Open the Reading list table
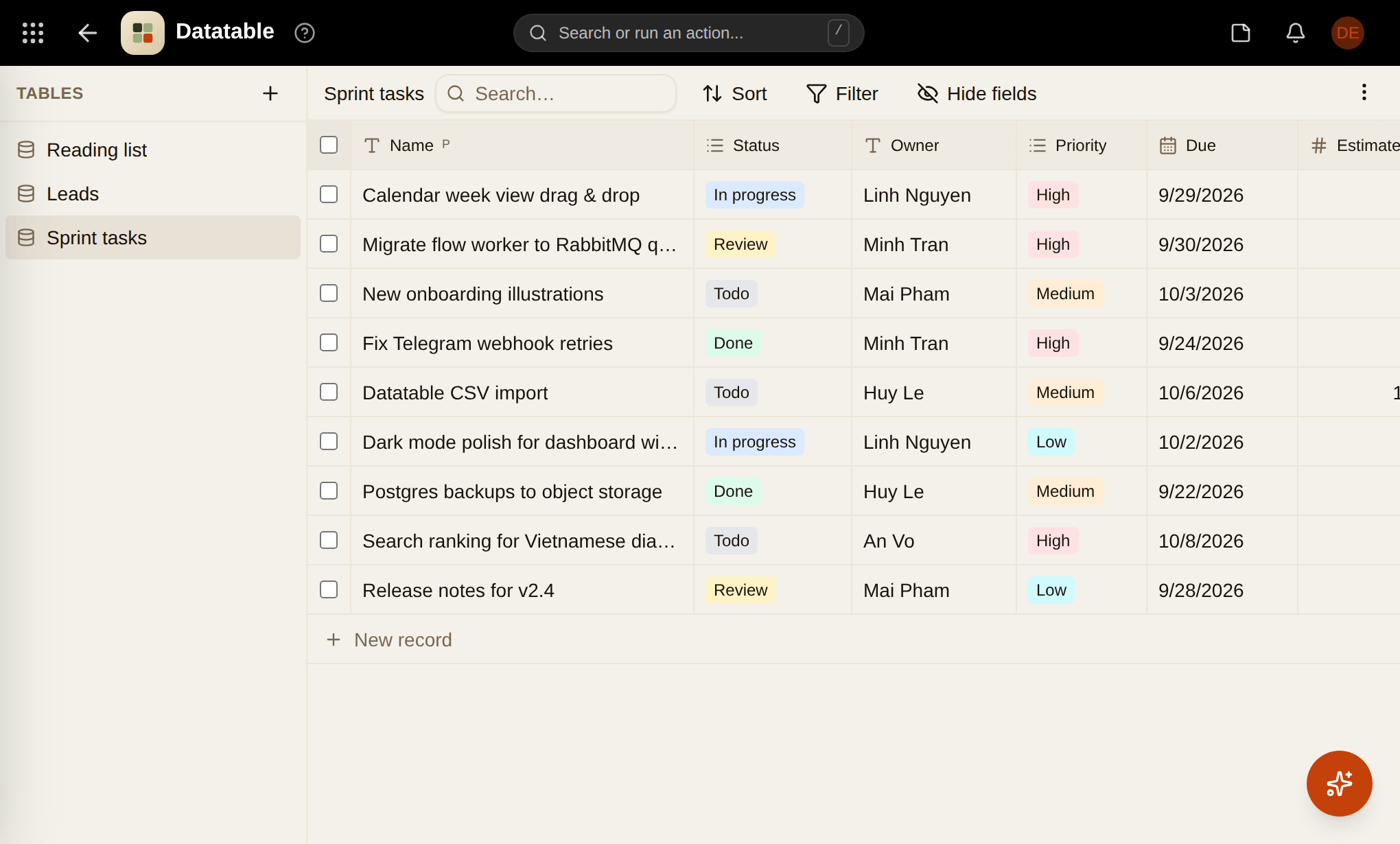Image resolution: width=1400 pixels, height=844 pixels. 153,150
